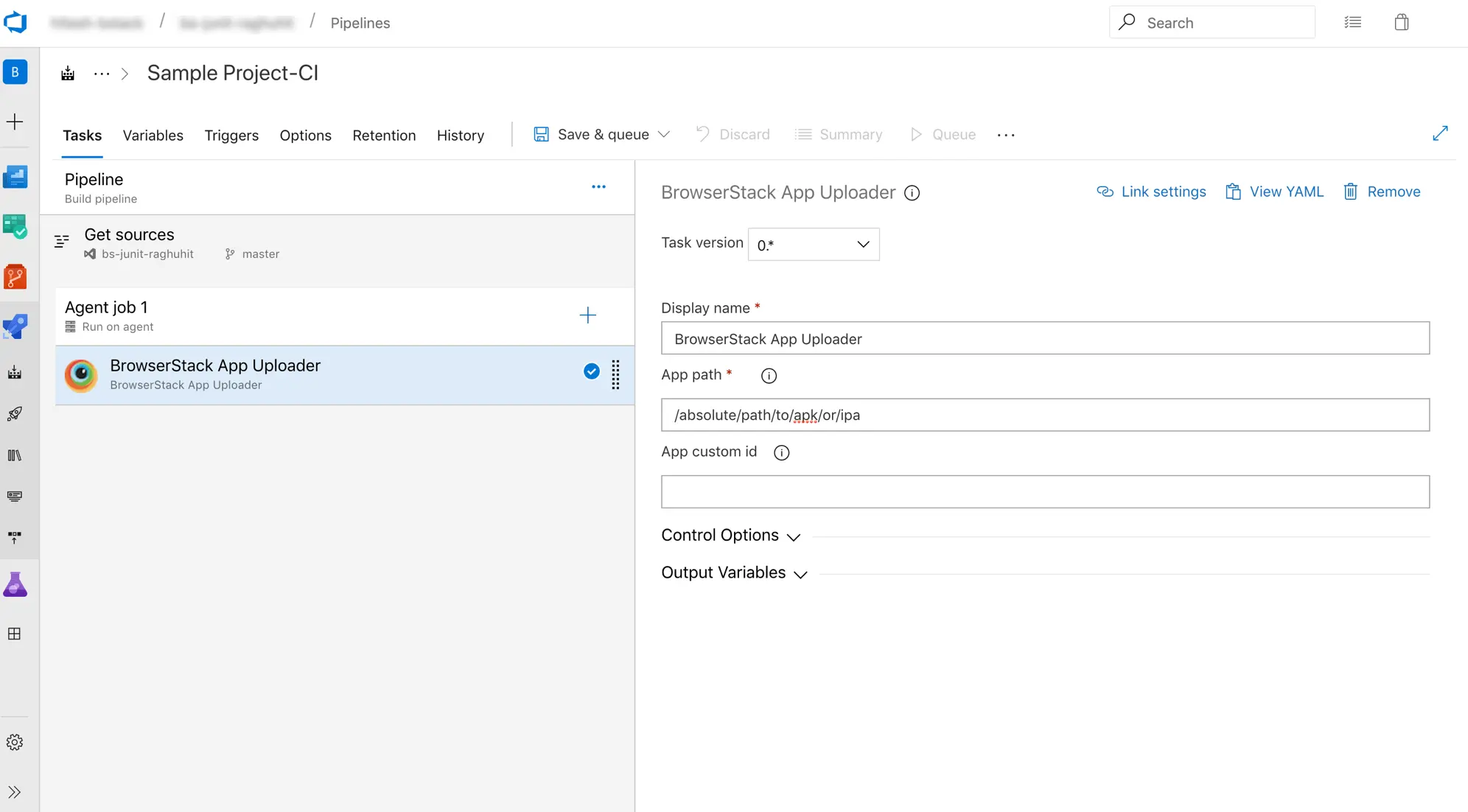Click fullscreen expand arrows icon
This screenshot has width=1468, height=812.
1440,133
